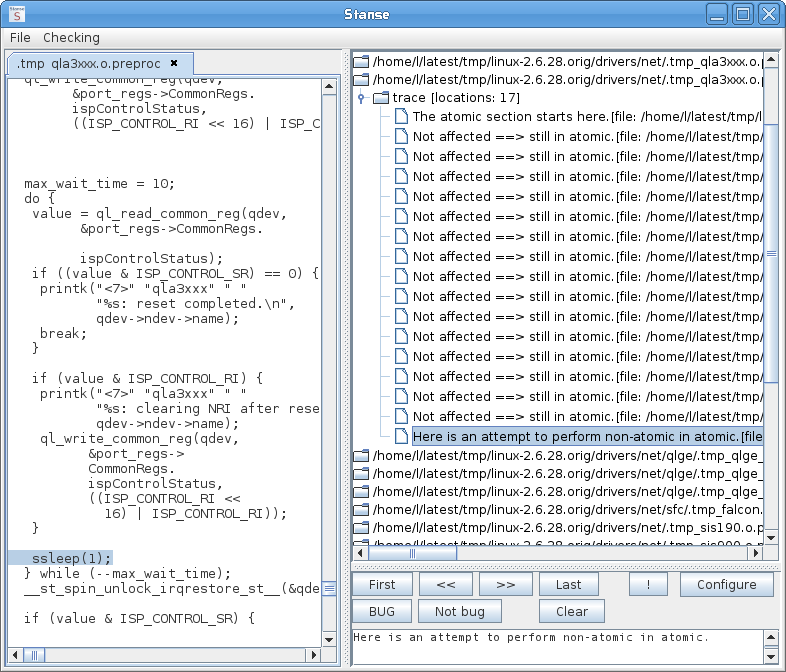Open the File menu
The height and width of the screenshot is (672, 786).
pos(20,38)
